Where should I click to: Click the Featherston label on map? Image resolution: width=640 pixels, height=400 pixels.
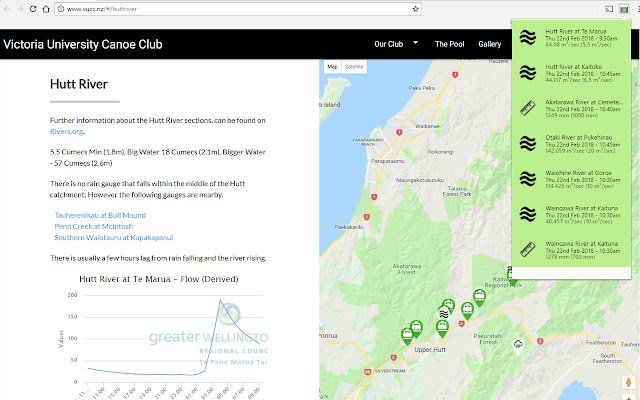point(601,342)
